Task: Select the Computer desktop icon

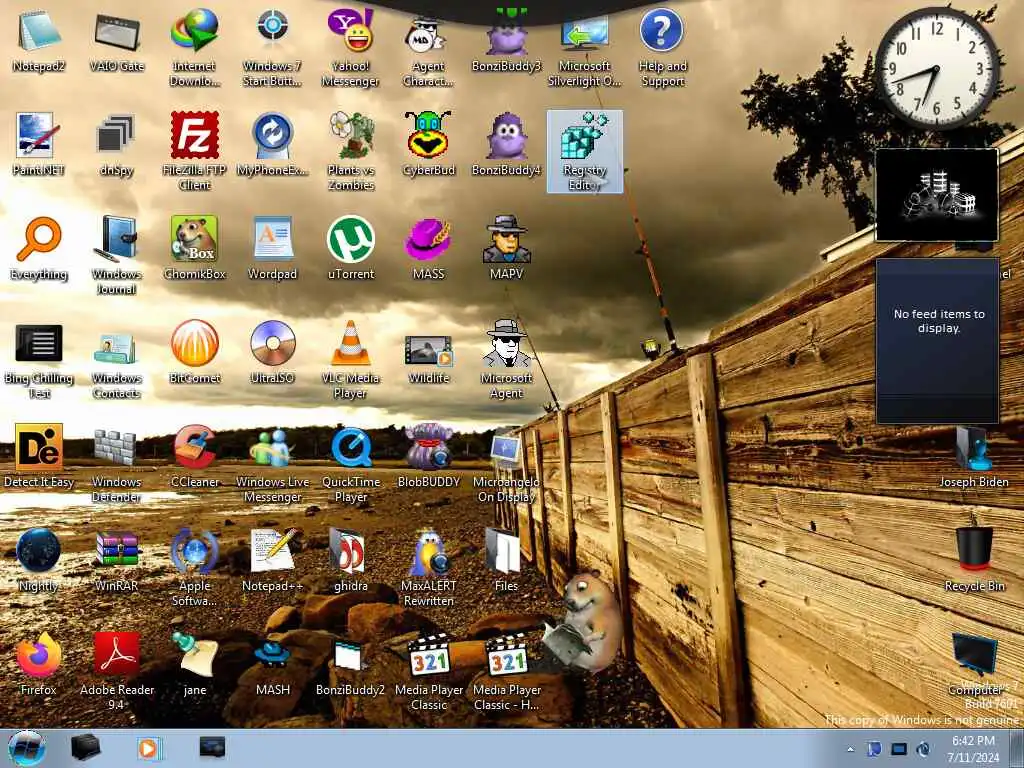Action: click(974, 664)
